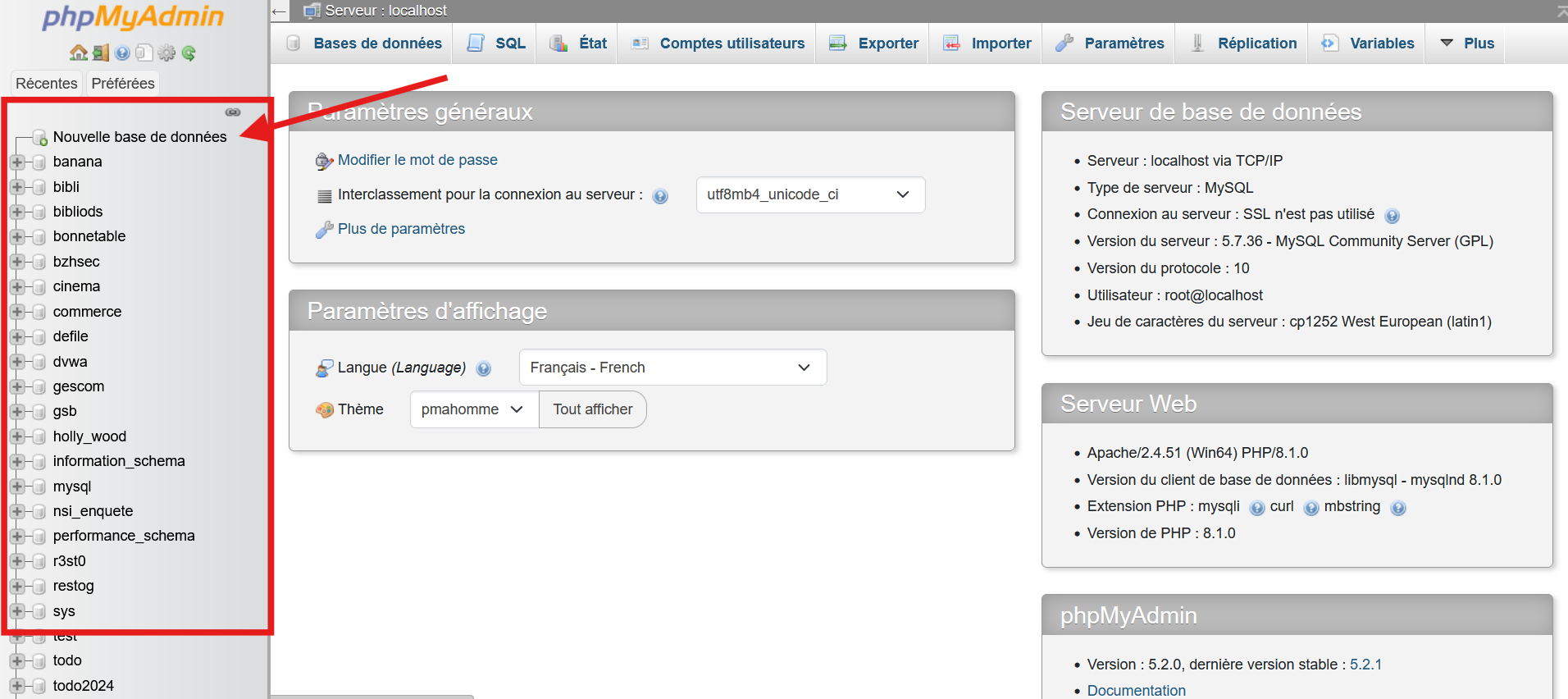Select the nsi_enquete database

[93, 511]
